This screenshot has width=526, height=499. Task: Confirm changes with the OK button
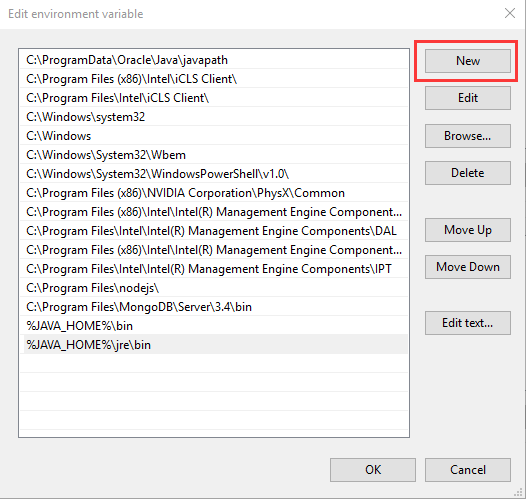pos(373,470)
